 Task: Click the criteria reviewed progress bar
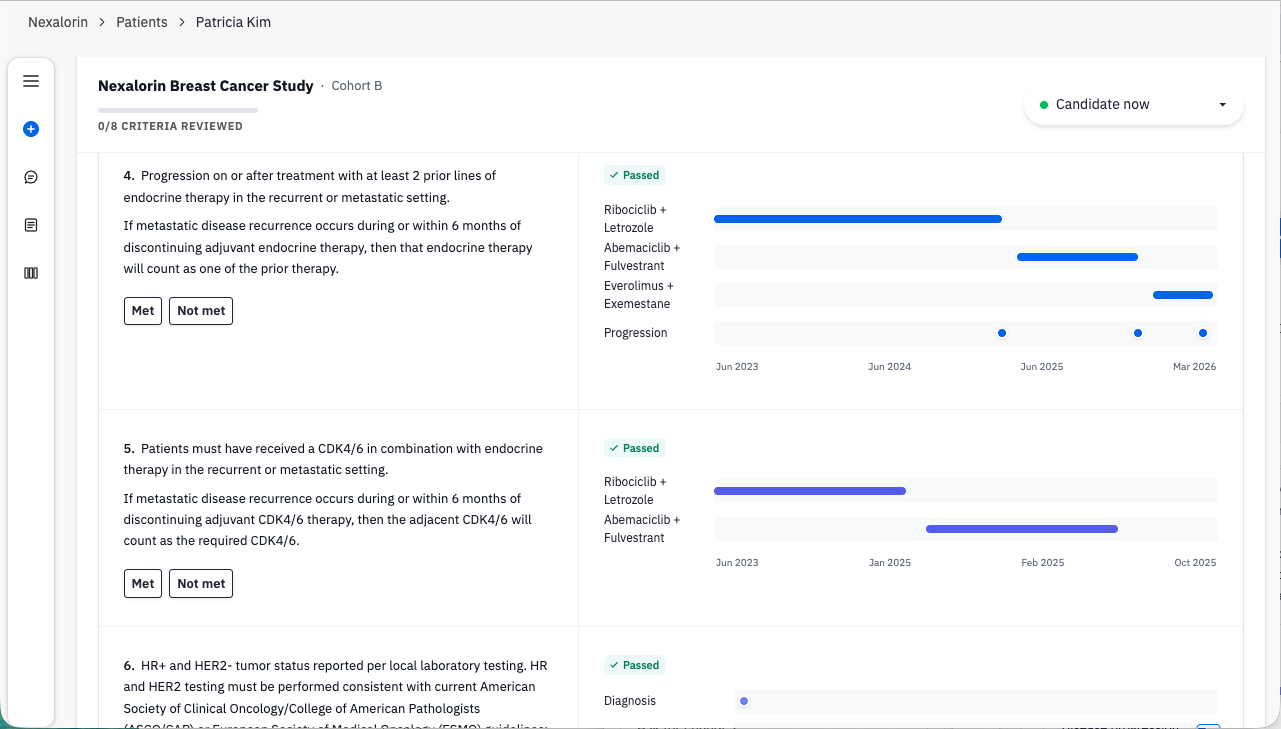[x=178, y=110]
